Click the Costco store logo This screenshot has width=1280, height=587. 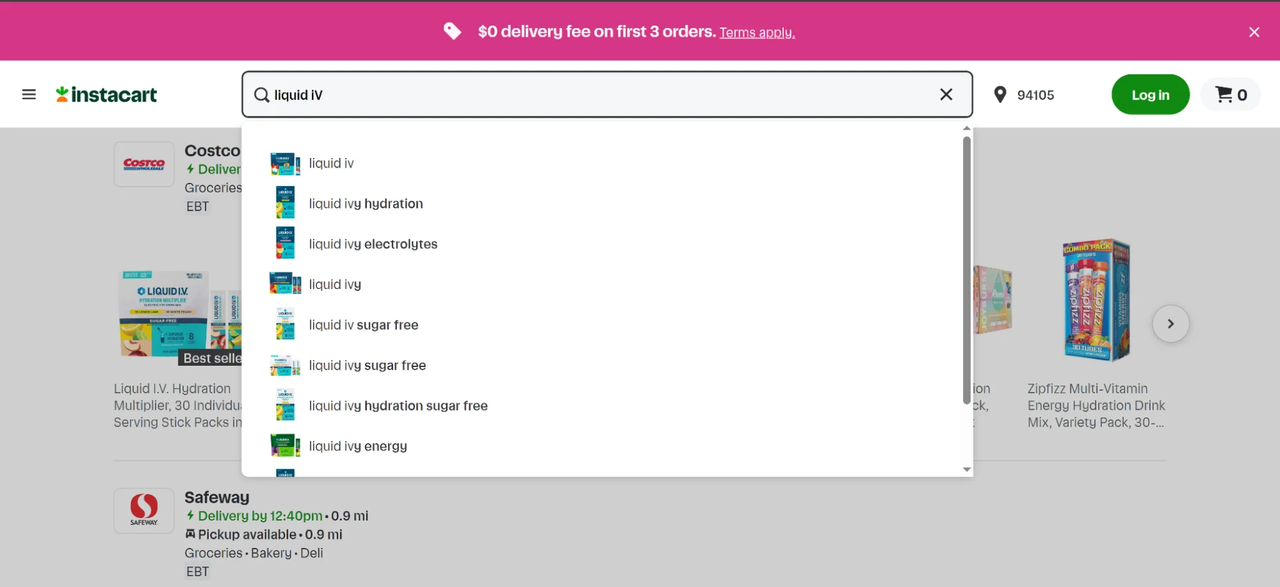(x=144, y=164)
